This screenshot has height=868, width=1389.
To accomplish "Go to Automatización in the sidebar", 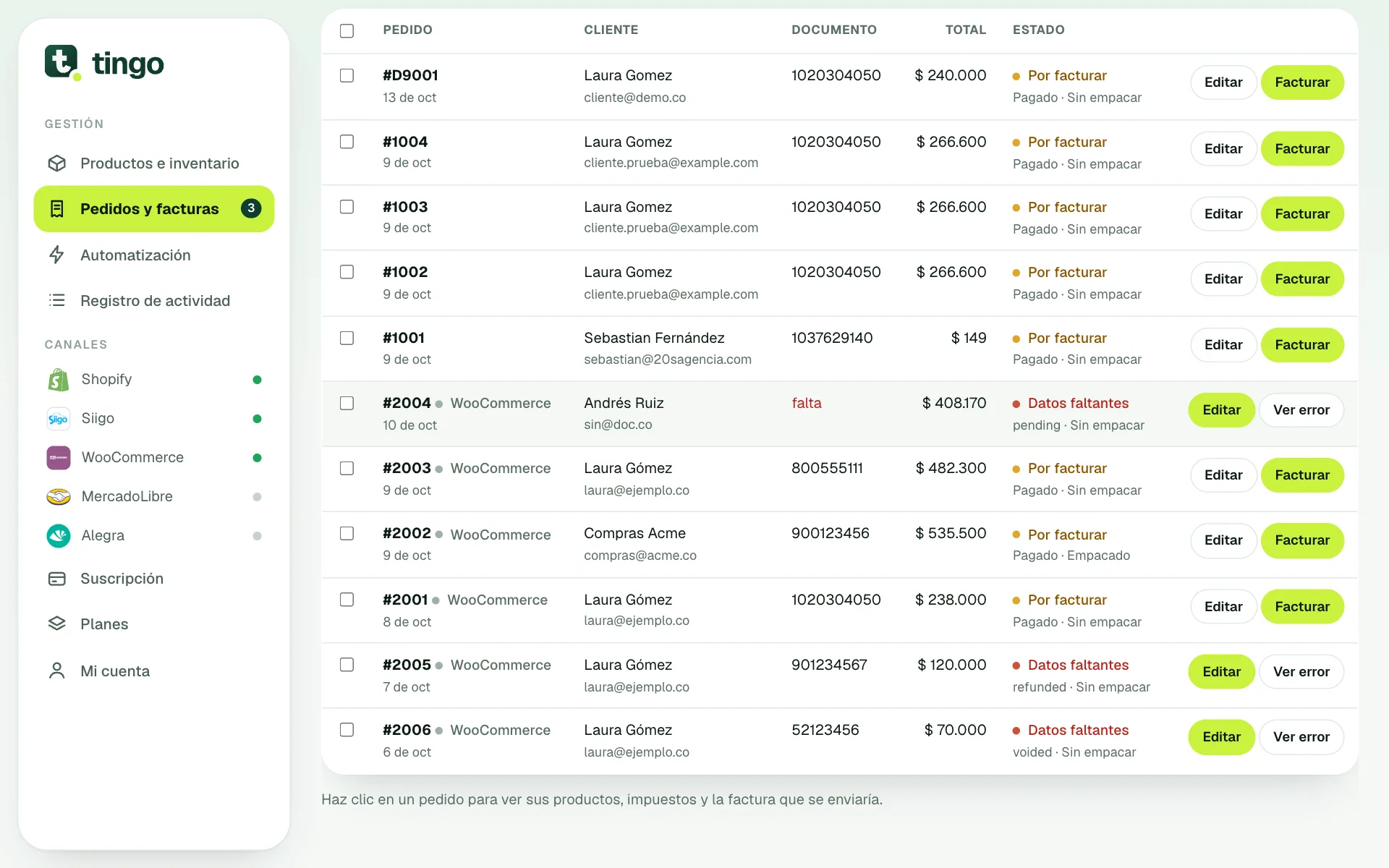I will pyautogui.click(x=154, y=255).
